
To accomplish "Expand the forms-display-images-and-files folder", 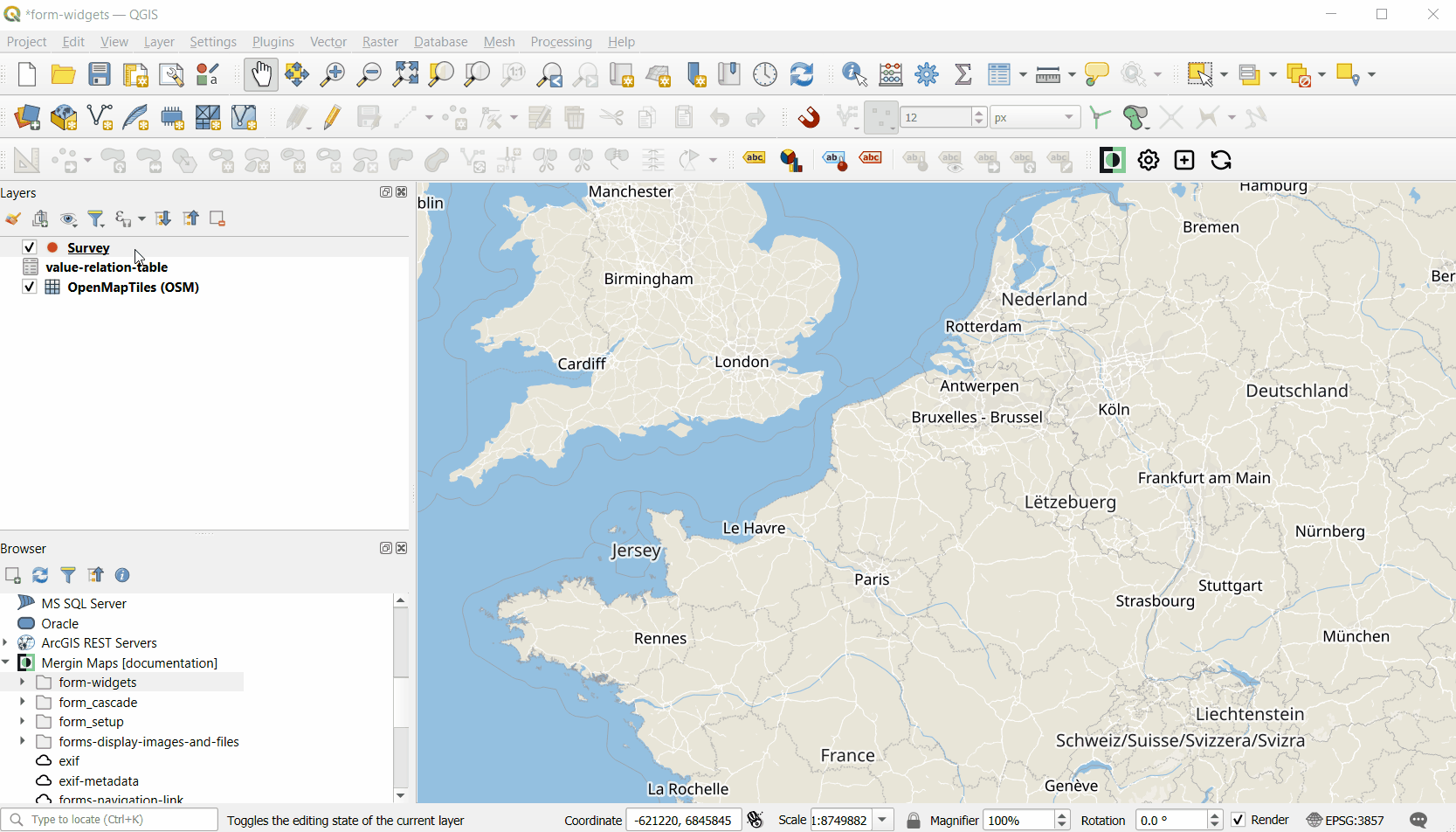I will [23, 741].
